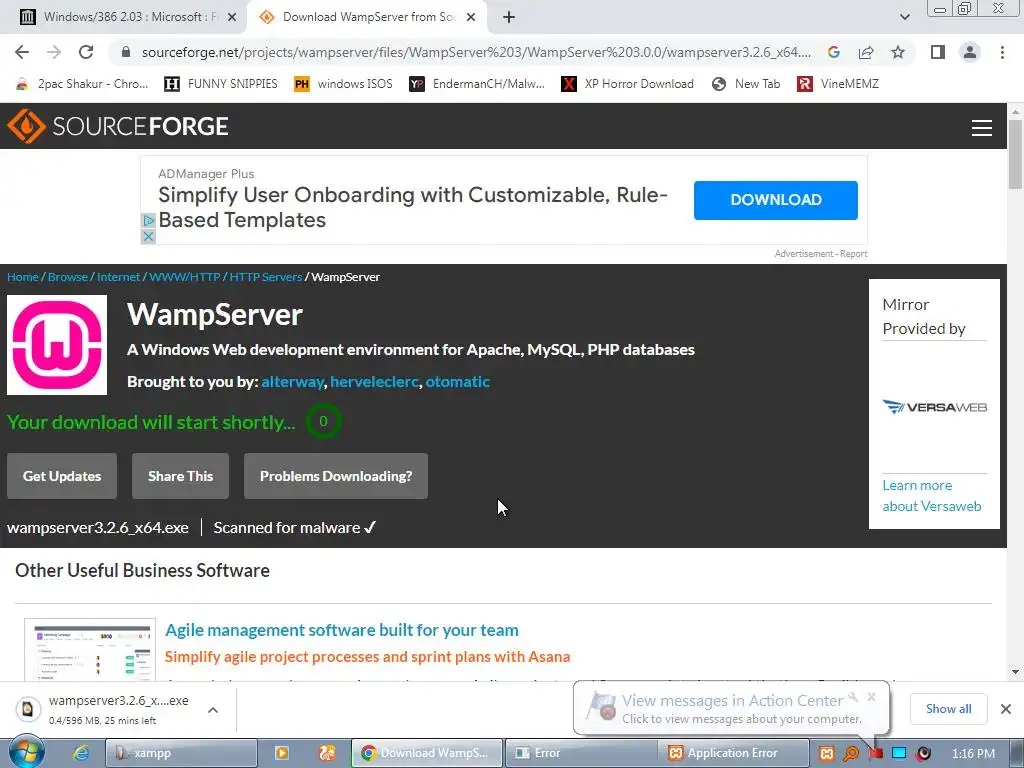Click the SourceForge logo
The image size is (1024, 768).
pos(118,126)
